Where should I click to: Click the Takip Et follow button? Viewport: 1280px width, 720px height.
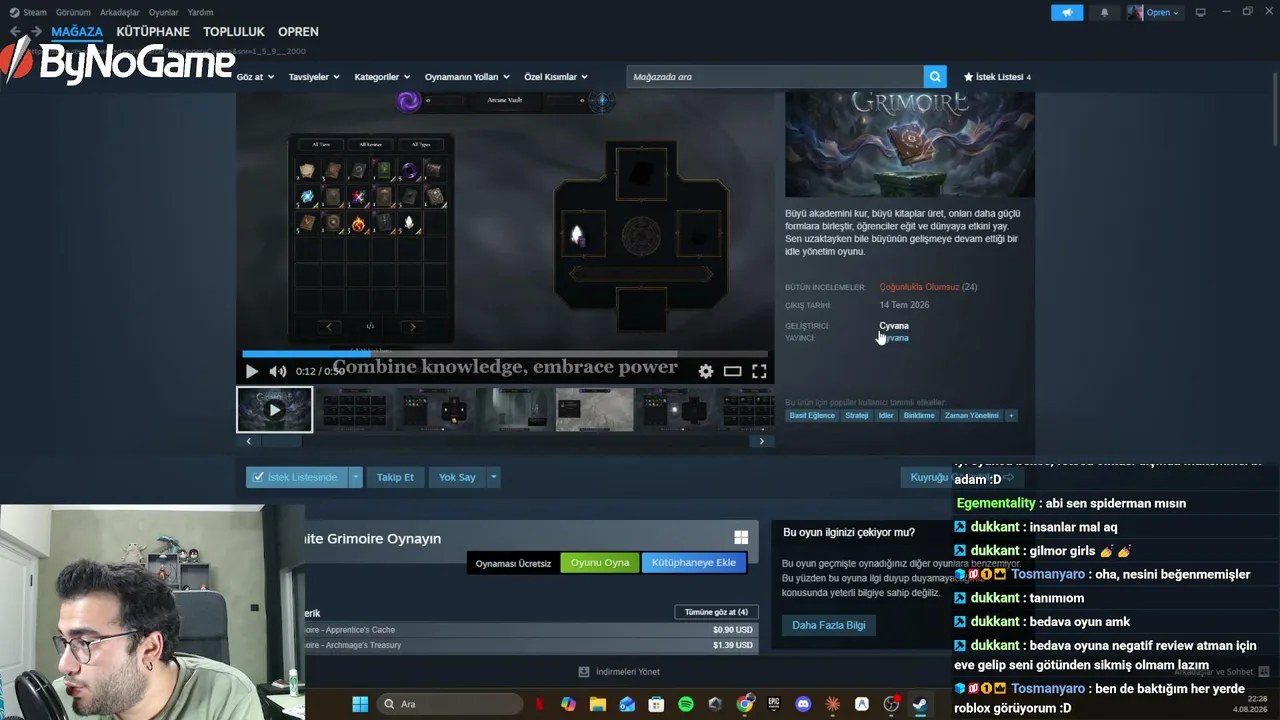pyautogui.click(x=395, y=477)
